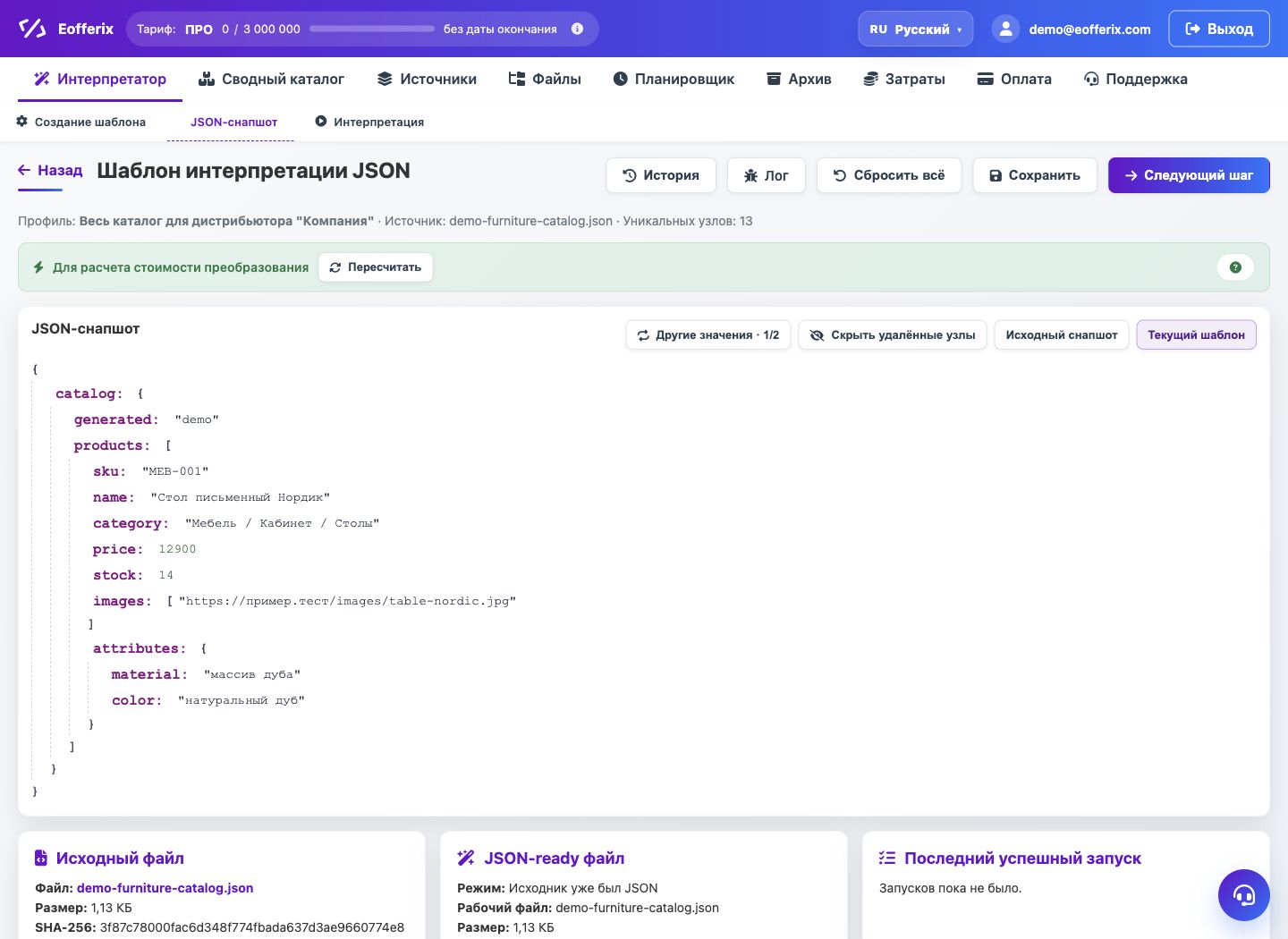Select the Интерпретация step
1288x939 pixels.
(x=369, y=122)
